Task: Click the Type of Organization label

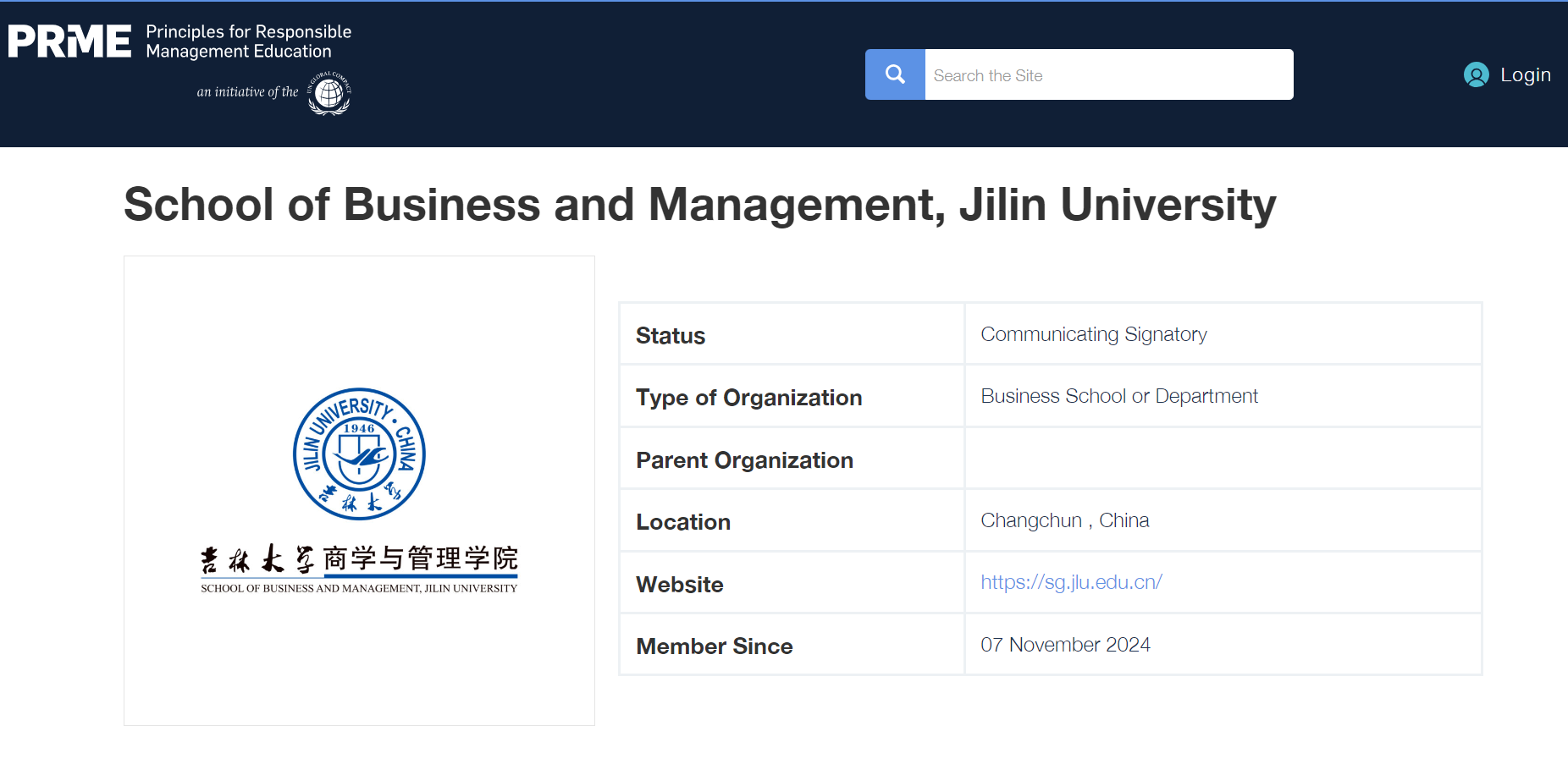Action: tap(748, 398)
